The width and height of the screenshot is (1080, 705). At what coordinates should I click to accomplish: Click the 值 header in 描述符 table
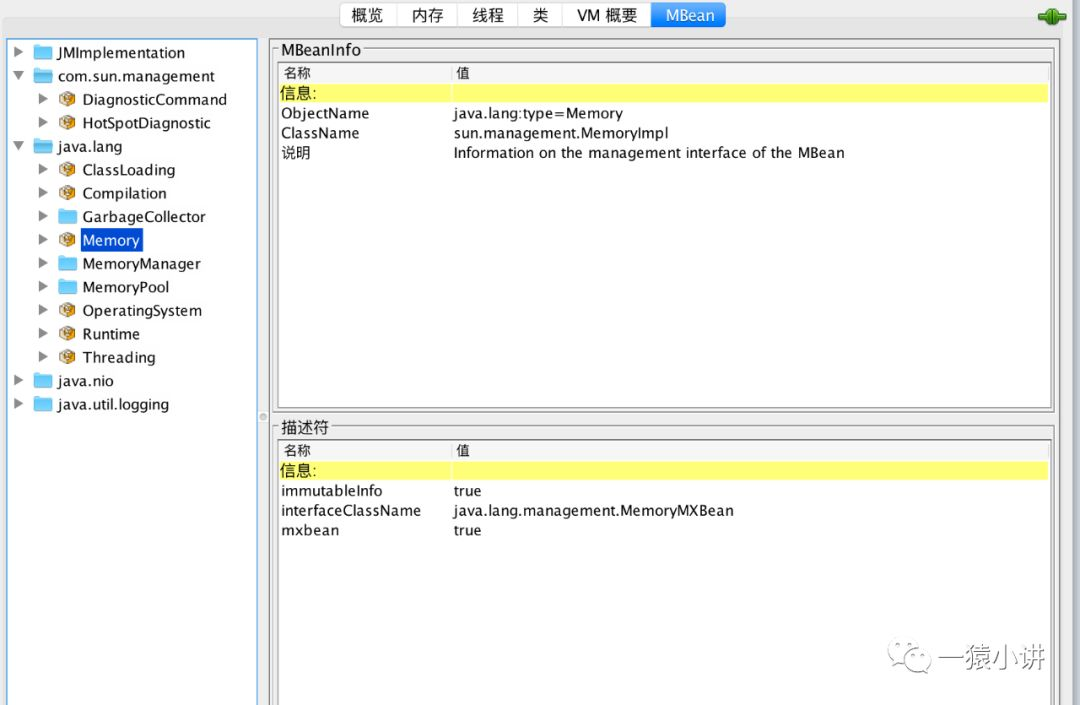tap(751, 450)
